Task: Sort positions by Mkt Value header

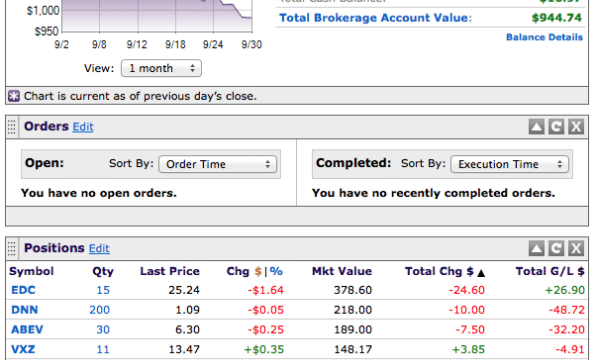Action: pyautogui.click(x=342, y=271)
